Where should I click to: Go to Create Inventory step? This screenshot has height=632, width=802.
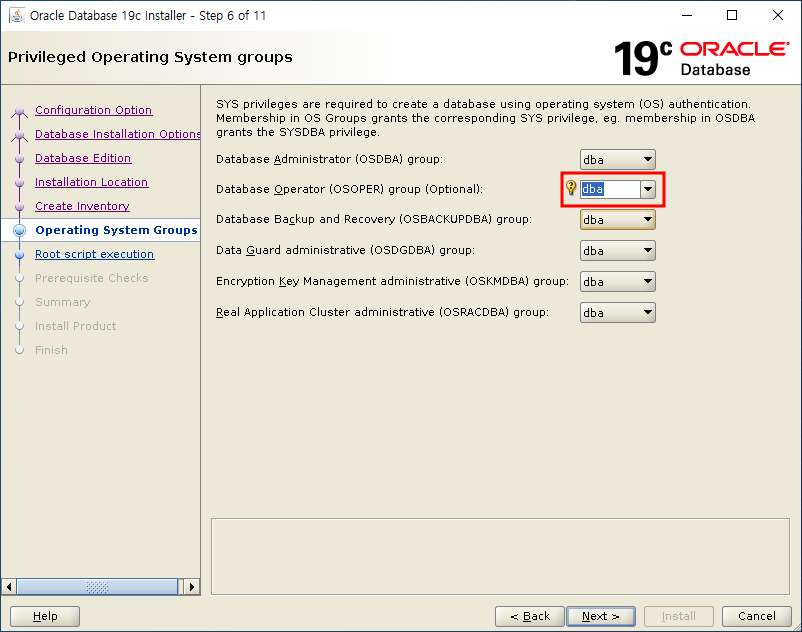click(82, 206)
